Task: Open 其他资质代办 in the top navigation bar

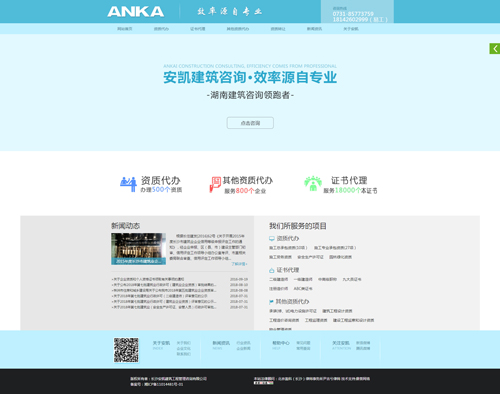Action: pyautogui.click(x=238, y=29)
